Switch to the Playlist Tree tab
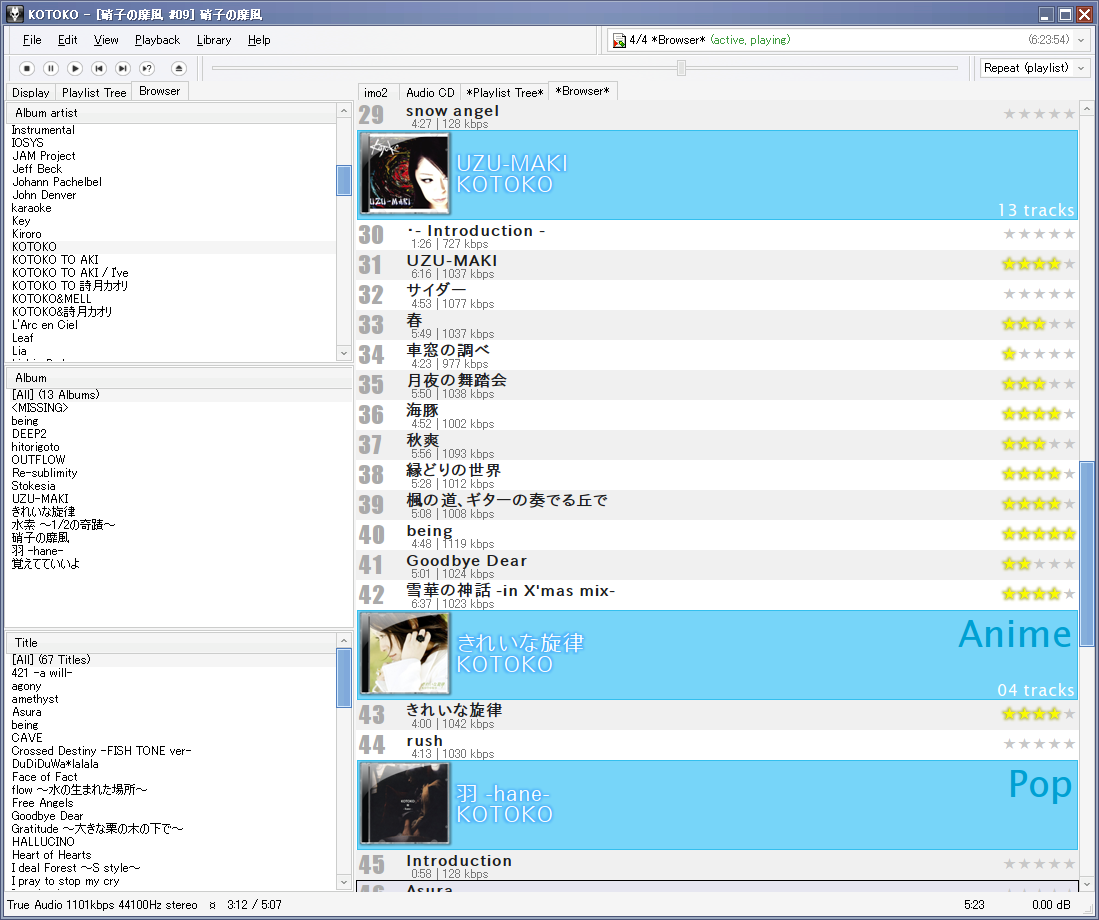 94,91
